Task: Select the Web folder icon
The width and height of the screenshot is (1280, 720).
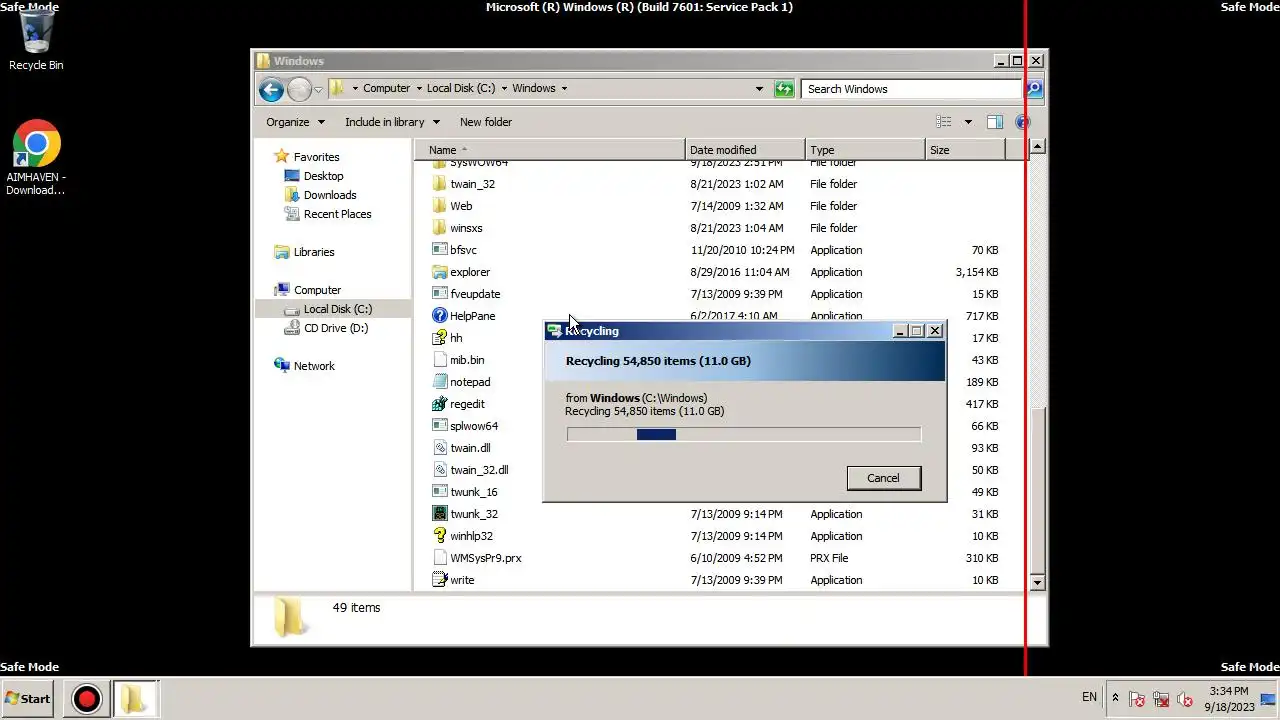Action: click(440, 206)
